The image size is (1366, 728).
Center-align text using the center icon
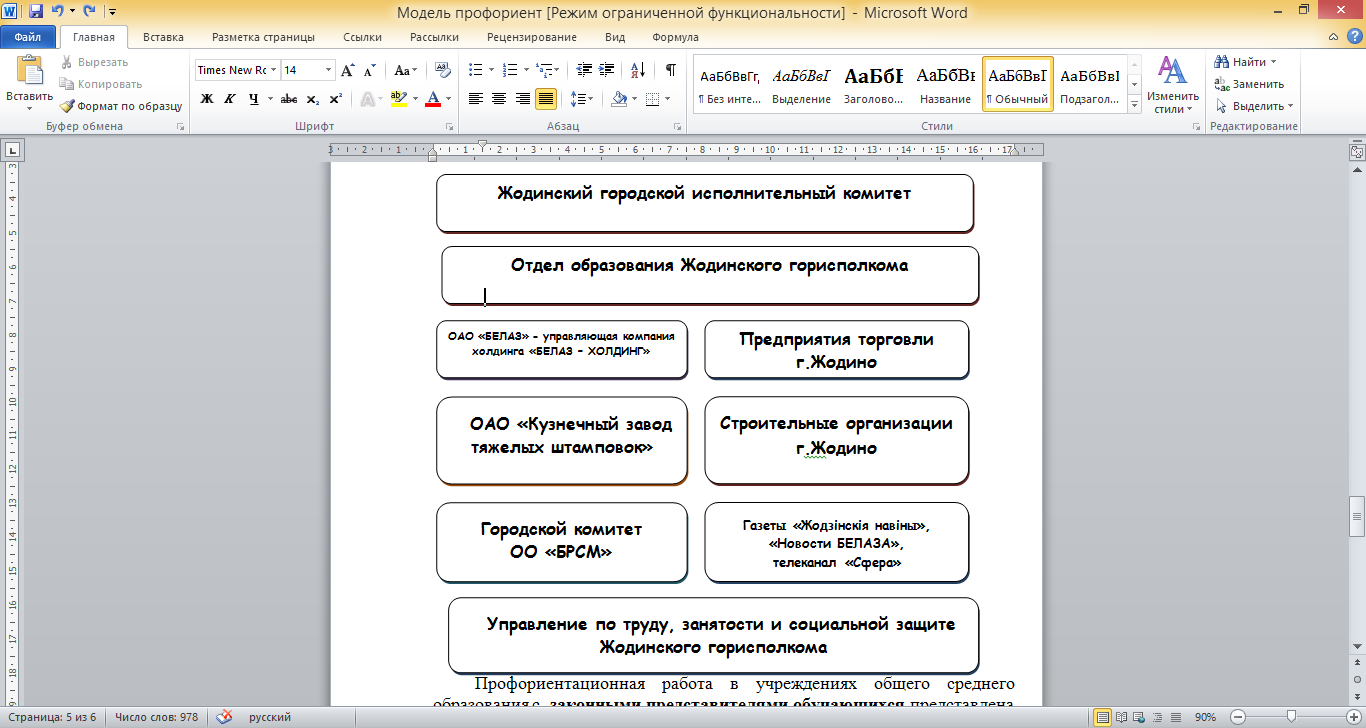coord(499,99)
